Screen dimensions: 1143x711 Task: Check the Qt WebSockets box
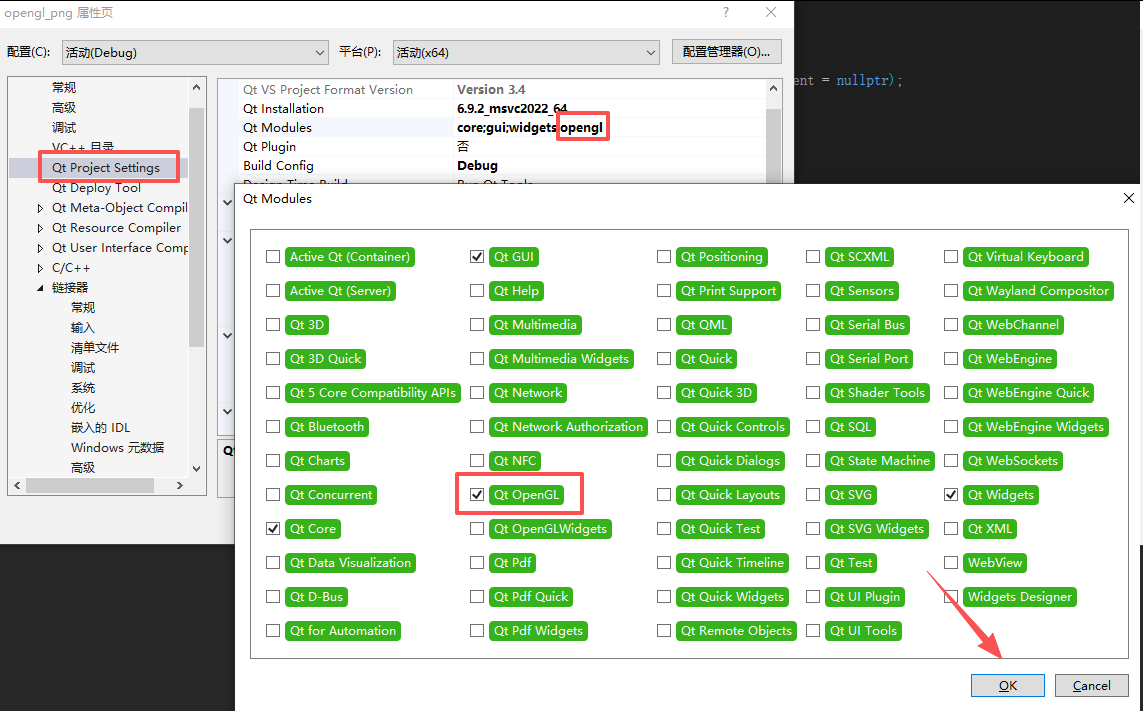pyautogui.click(x=951, y=461)
